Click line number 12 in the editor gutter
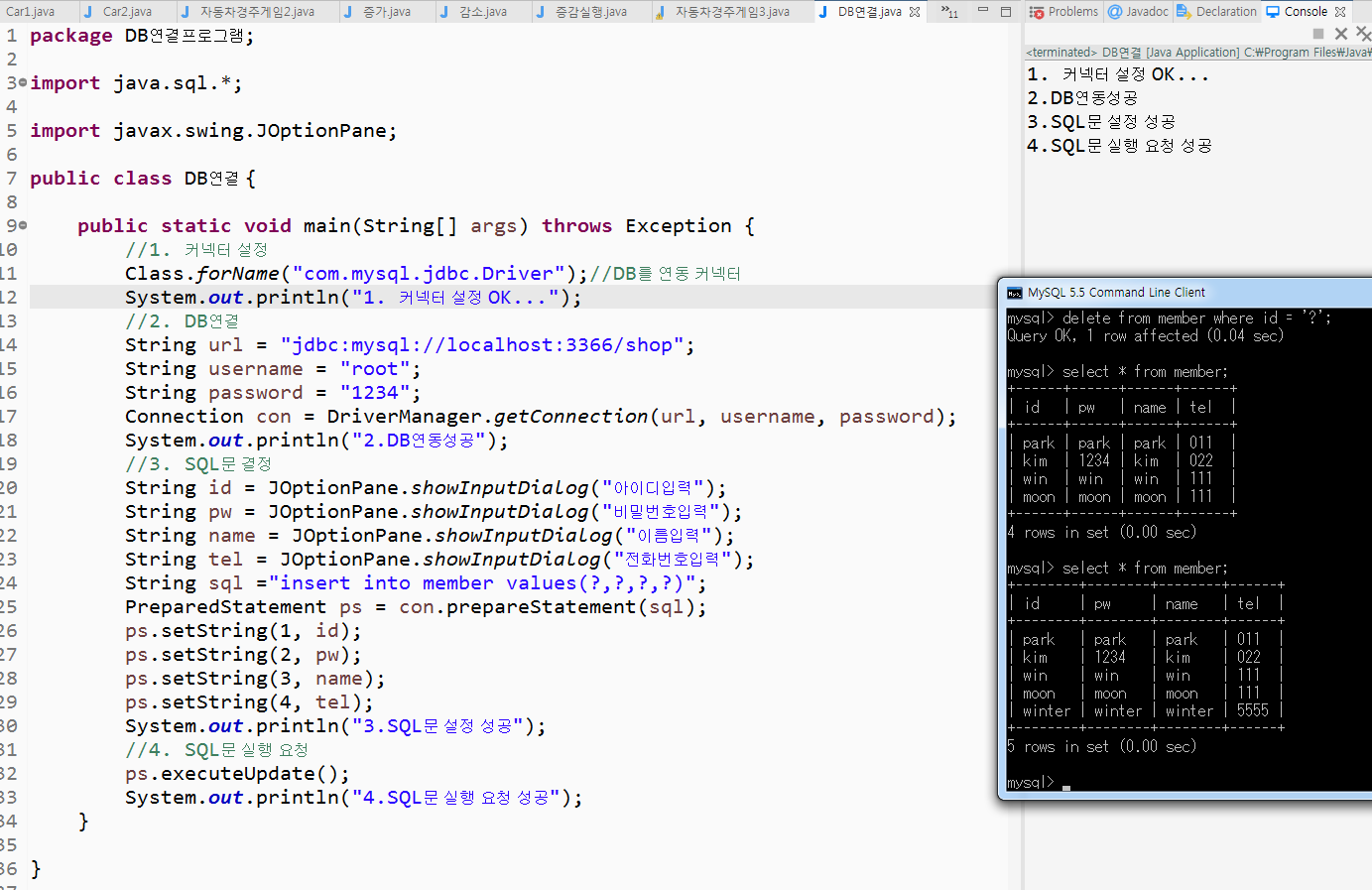 pyautogui.click(x=9, y=298)
